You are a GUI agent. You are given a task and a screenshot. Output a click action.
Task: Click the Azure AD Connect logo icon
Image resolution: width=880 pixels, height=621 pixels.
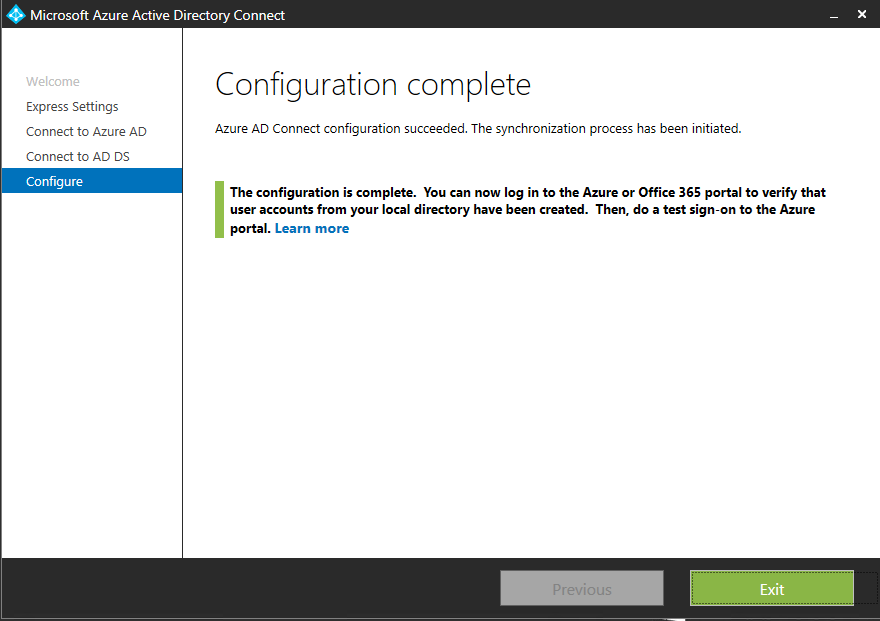point(16,15)
